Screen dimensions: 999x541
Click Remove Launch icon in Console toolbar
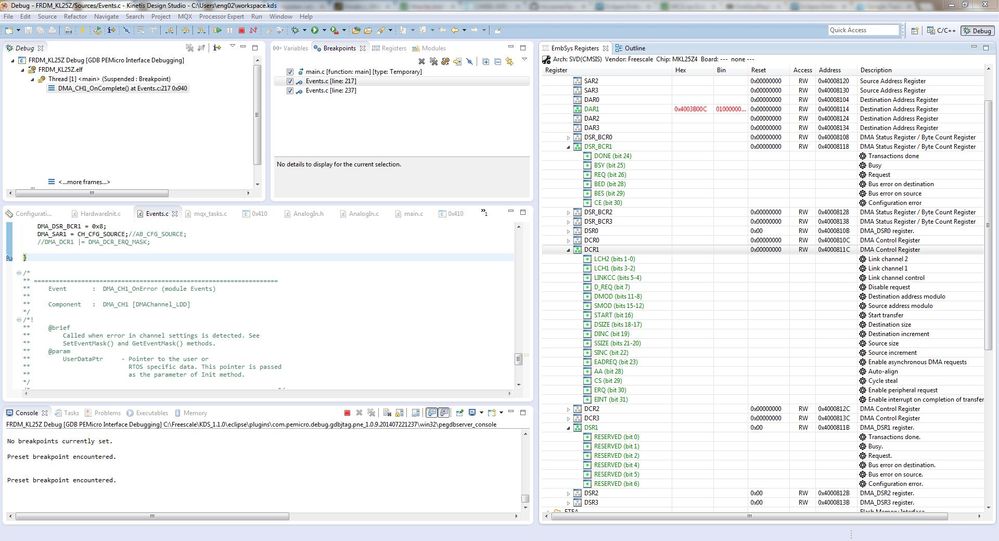(359, 413)
